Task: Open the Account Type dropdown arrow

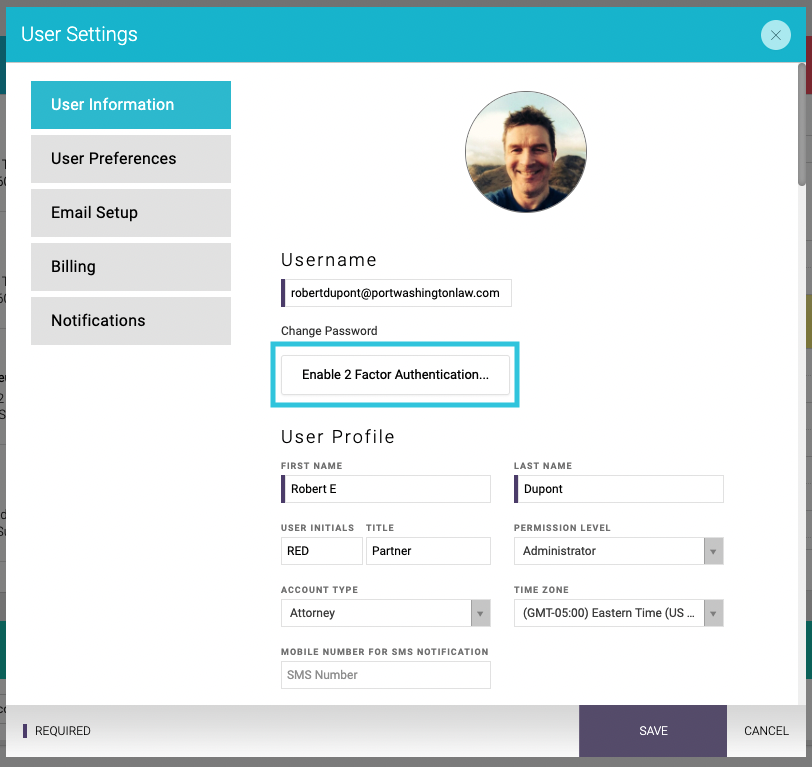Action: (480, 613)
